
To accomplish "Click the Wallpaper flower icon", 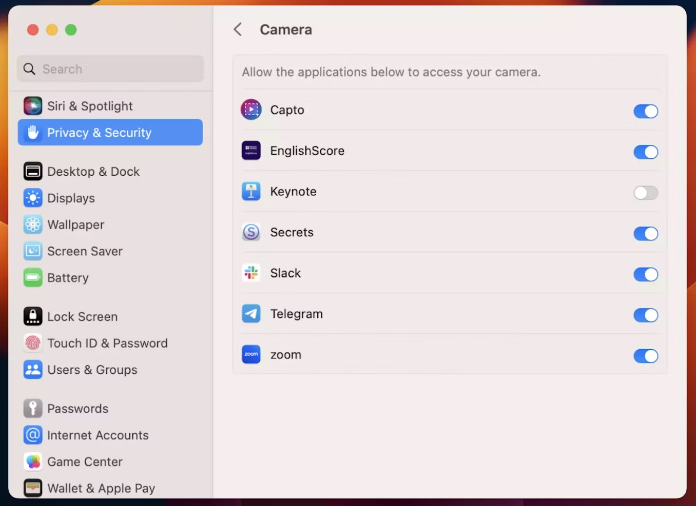I will click(x=33, y=225).
